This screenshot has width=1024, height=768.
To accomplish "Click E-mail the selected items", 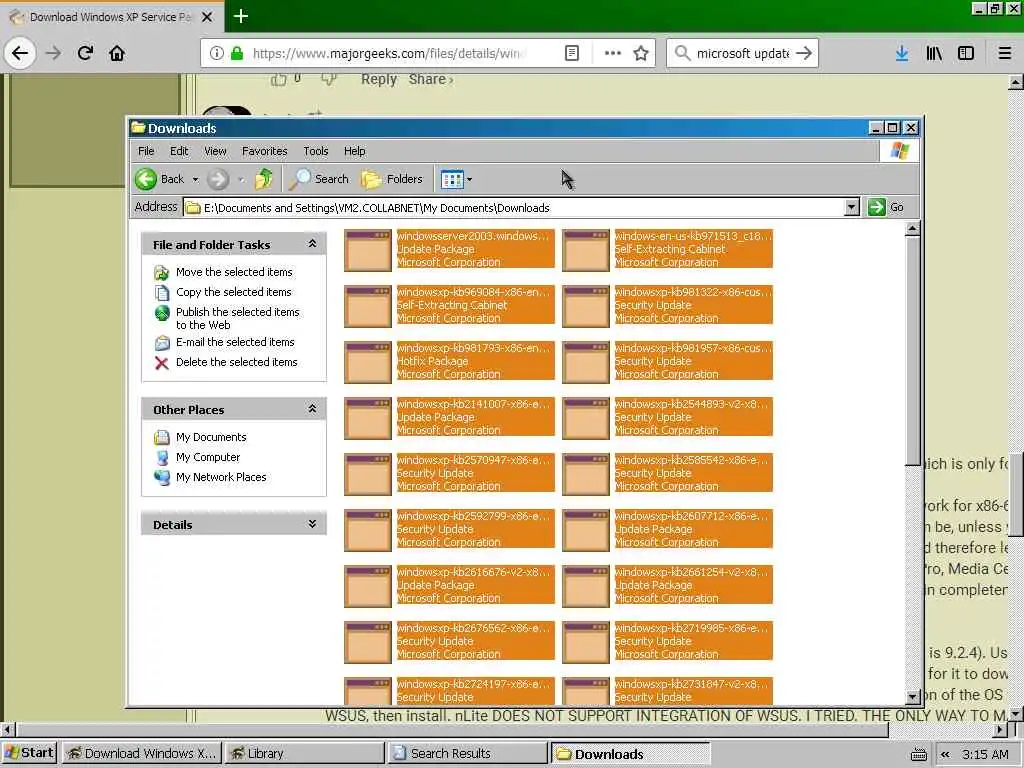I will click(235, 342).
